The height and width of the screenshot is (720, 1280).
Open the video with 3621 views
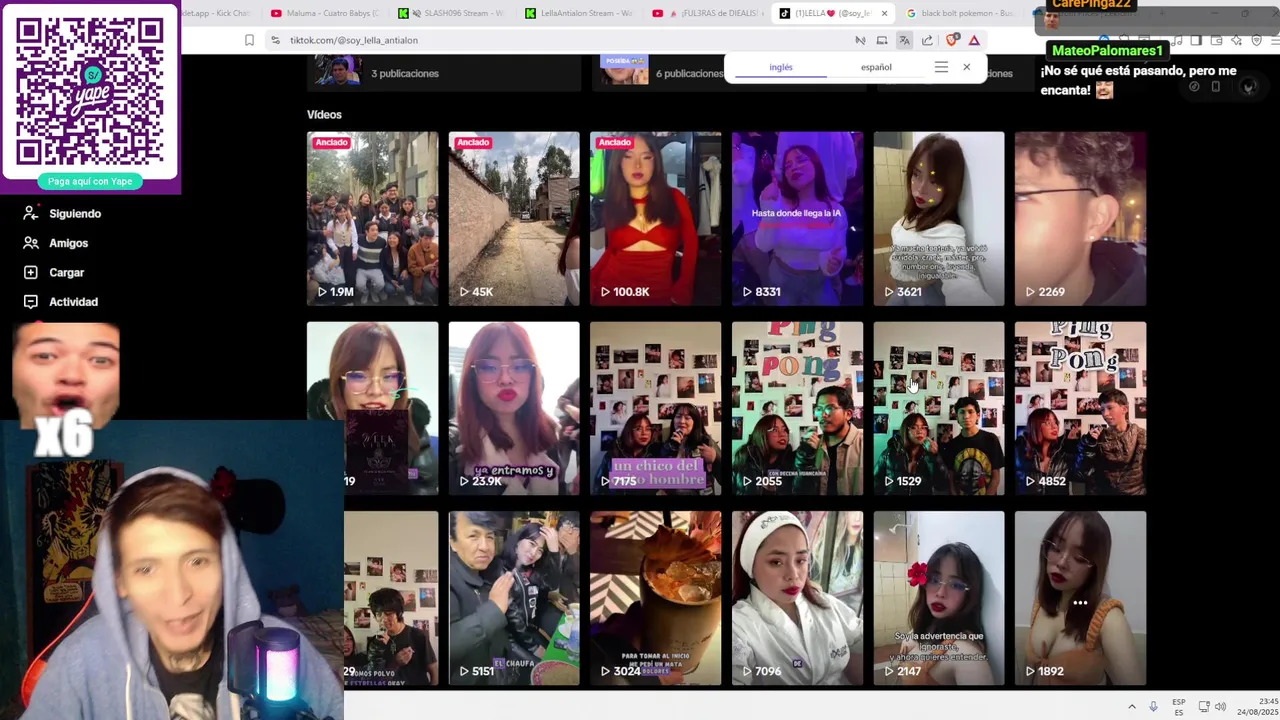point(939,218)
